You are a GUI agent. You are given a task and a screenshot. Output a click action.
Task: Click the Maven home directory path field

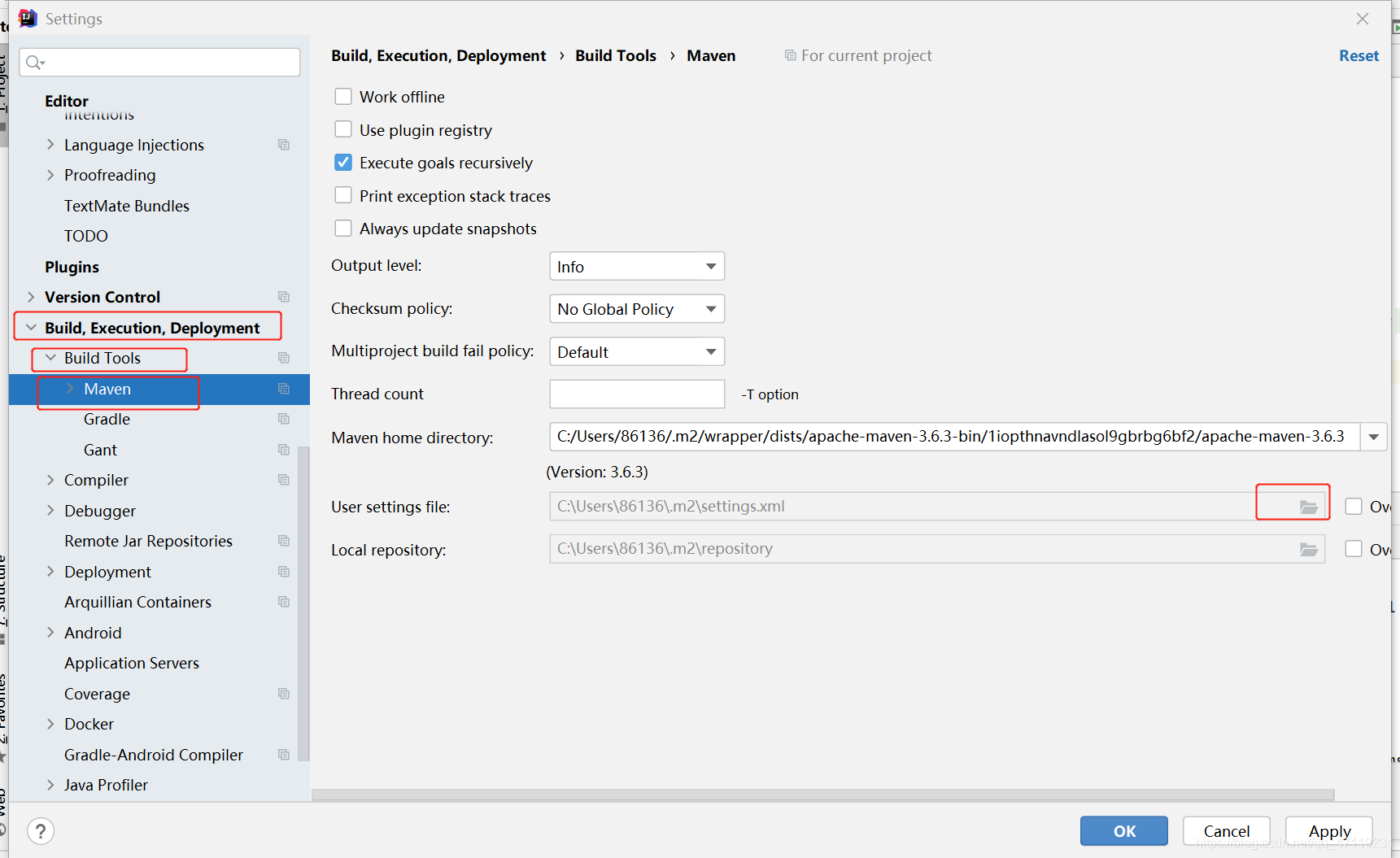click(955, 437)
